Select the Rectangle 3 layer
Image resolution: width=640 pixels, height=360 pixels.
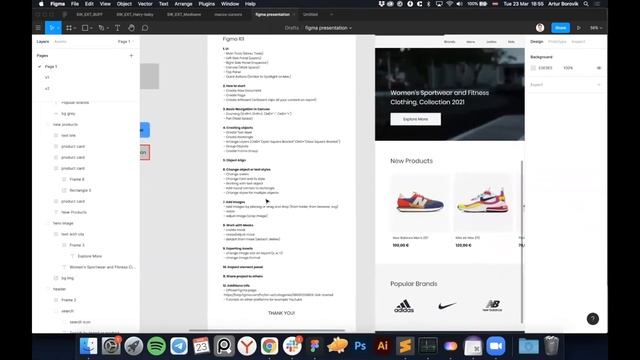click(80, 190)
